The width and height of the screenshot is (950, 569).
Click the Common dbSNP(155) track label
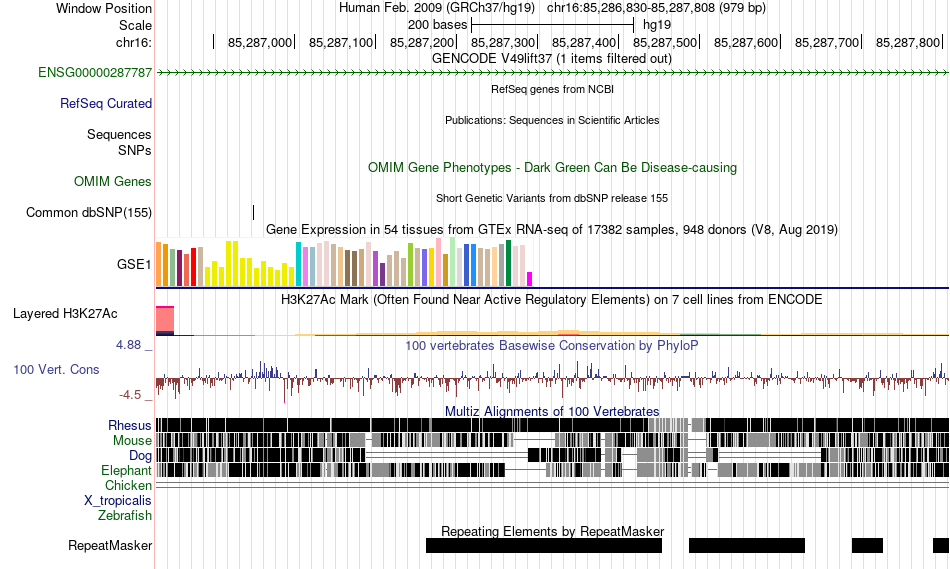[x=89, y=213]
